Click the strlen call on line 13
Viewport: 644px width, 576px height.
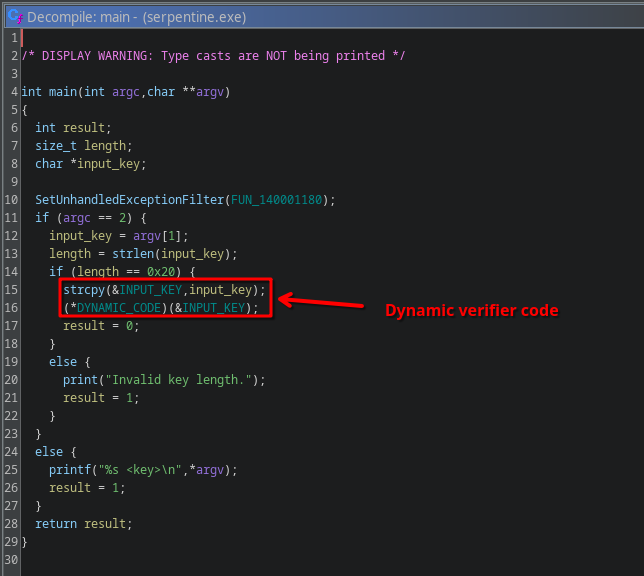click(x=133, y=254)
